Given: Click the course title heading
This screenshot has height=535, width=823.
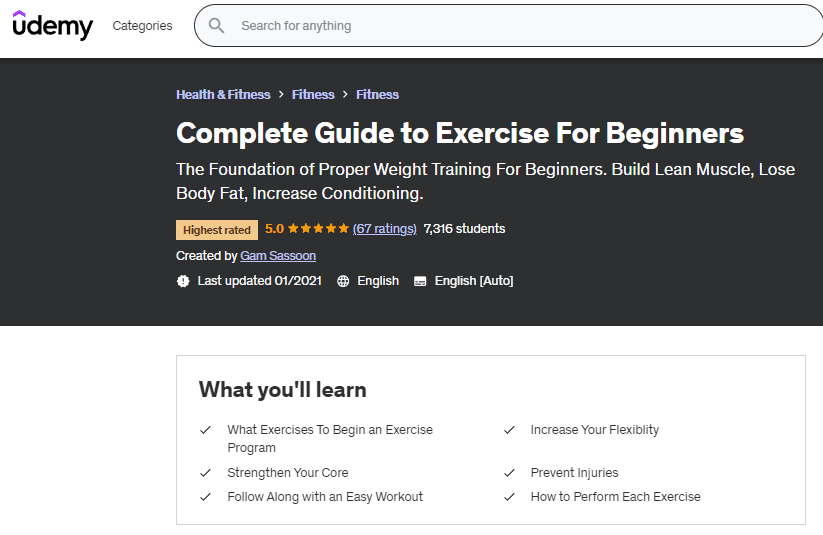Looking at the screenshot, I should [460, 133].
